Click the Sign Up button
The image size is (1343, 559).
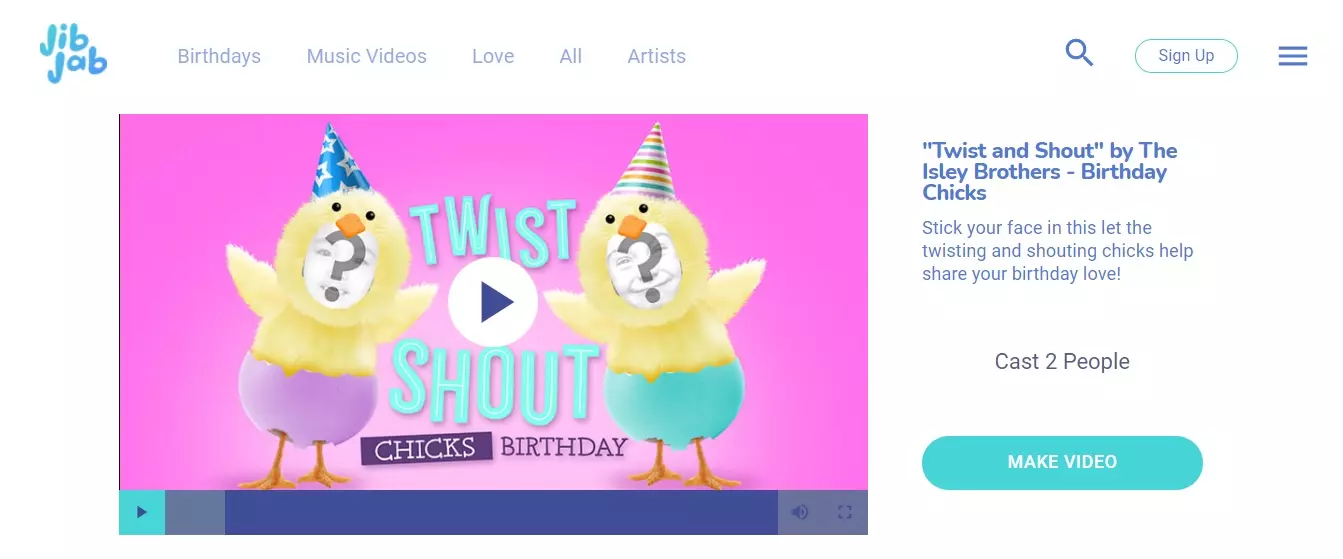tap(1186, 56)
